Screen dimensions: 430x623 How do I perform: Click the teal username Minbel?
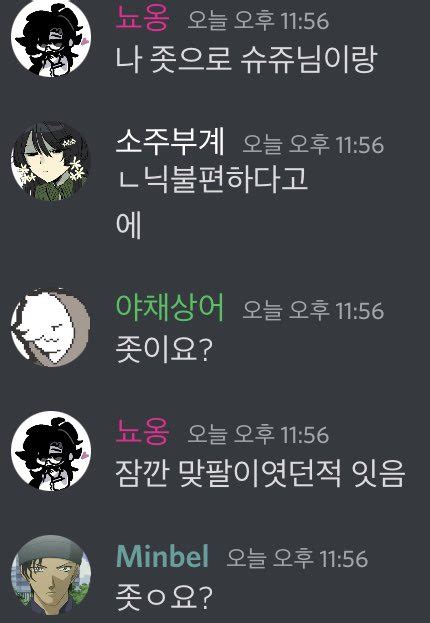163,556
